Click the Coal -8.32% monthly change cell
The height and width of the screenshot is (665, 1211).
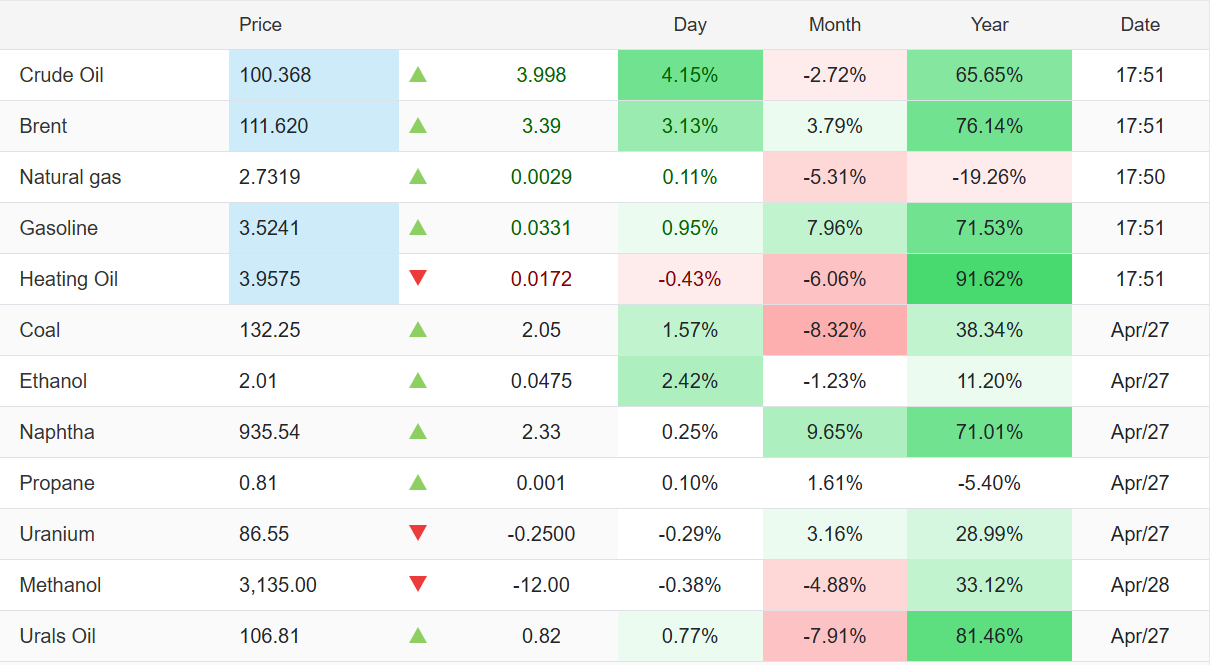pos(835,330)
